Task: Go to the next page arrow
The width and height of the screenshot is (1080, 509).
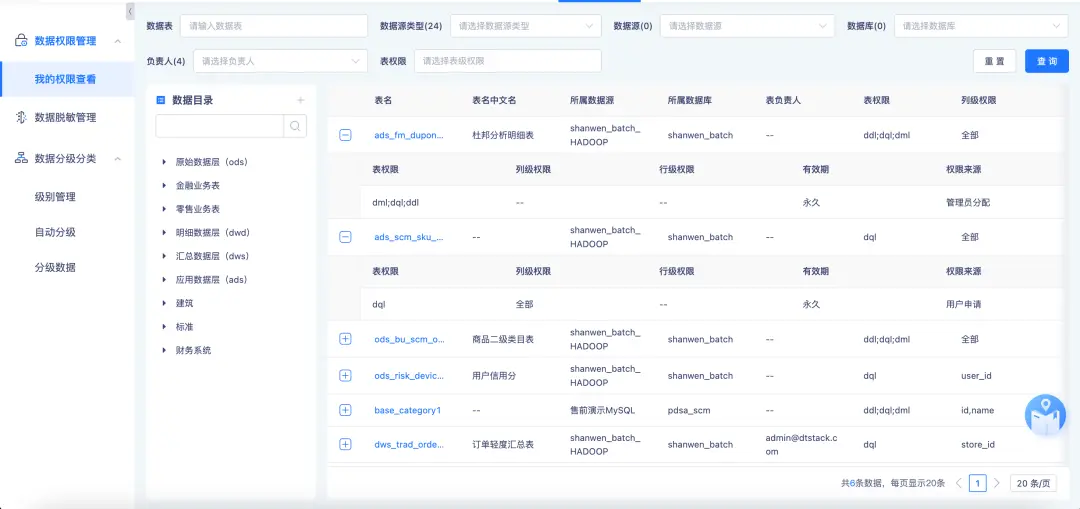Action: coord(996,483)
